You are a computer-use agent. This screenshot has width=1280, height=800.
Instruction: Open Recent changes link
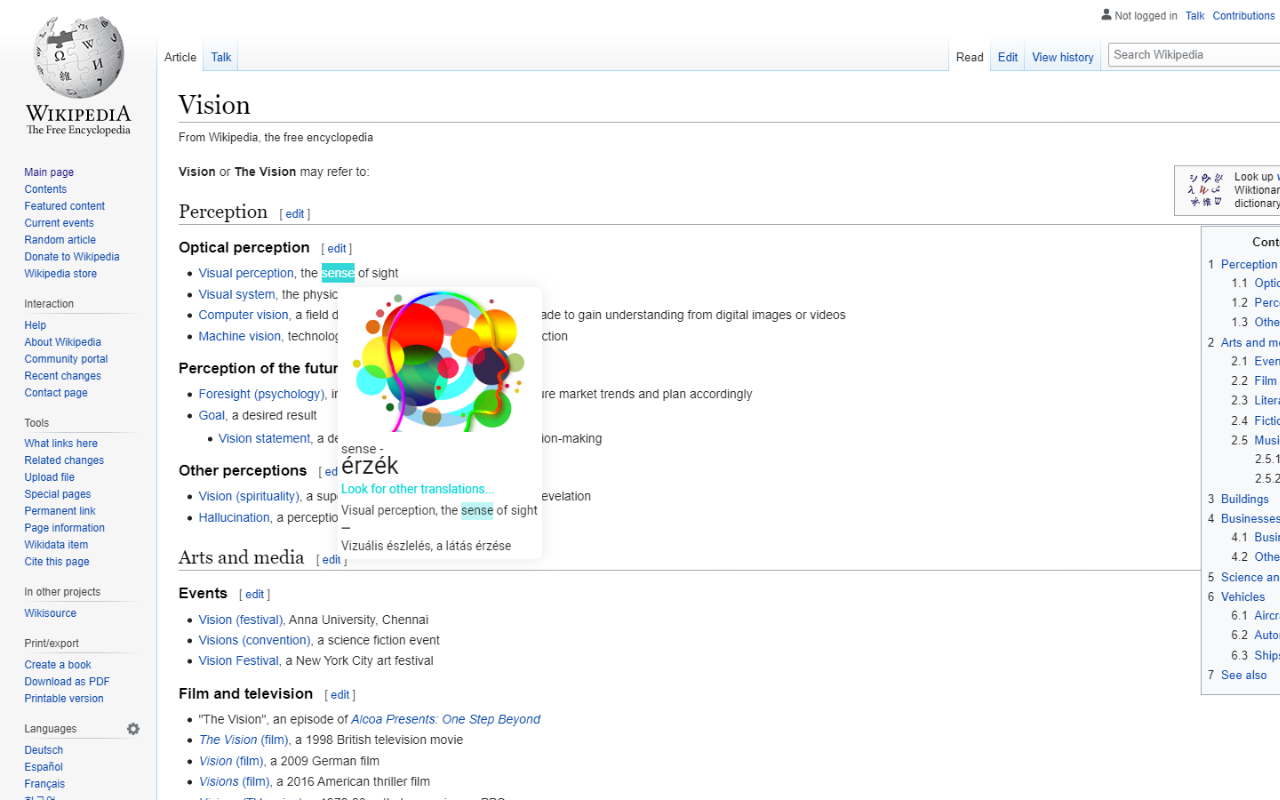(x=62, y=376)
